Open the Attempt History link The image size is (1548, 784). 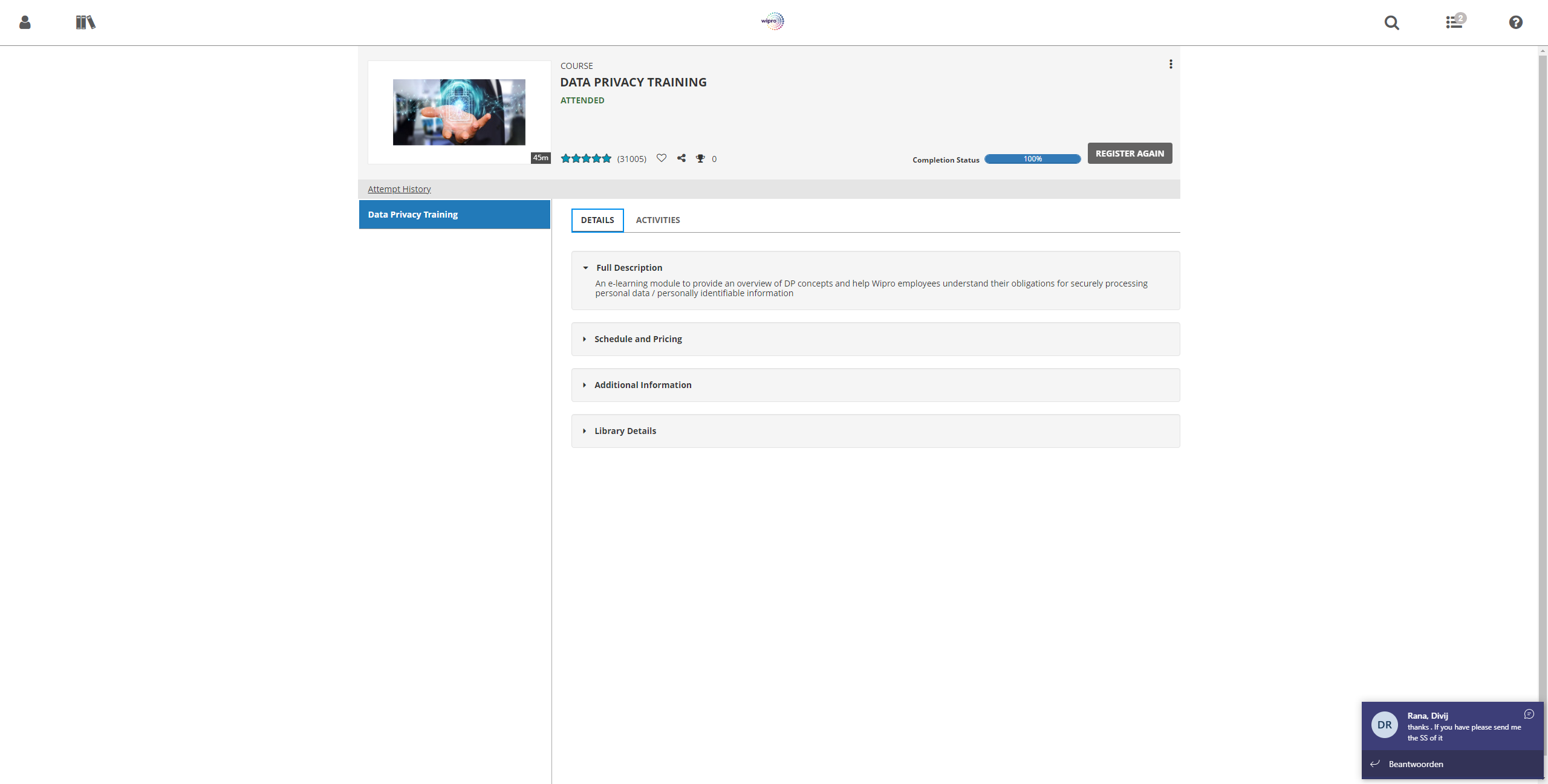399,189
